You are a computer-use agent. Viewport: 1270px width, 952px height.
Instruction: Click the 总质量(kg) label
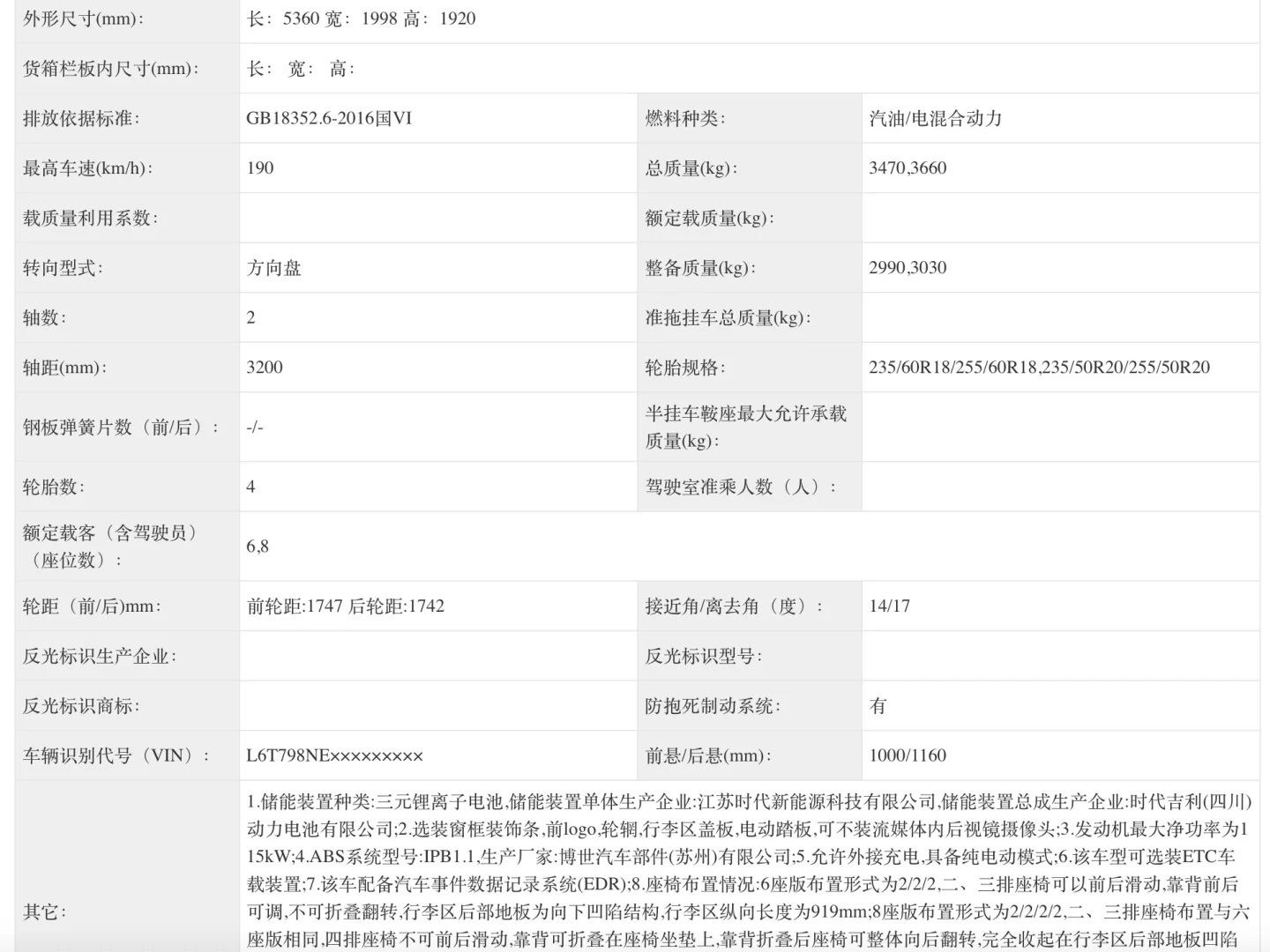coord(691,168)
